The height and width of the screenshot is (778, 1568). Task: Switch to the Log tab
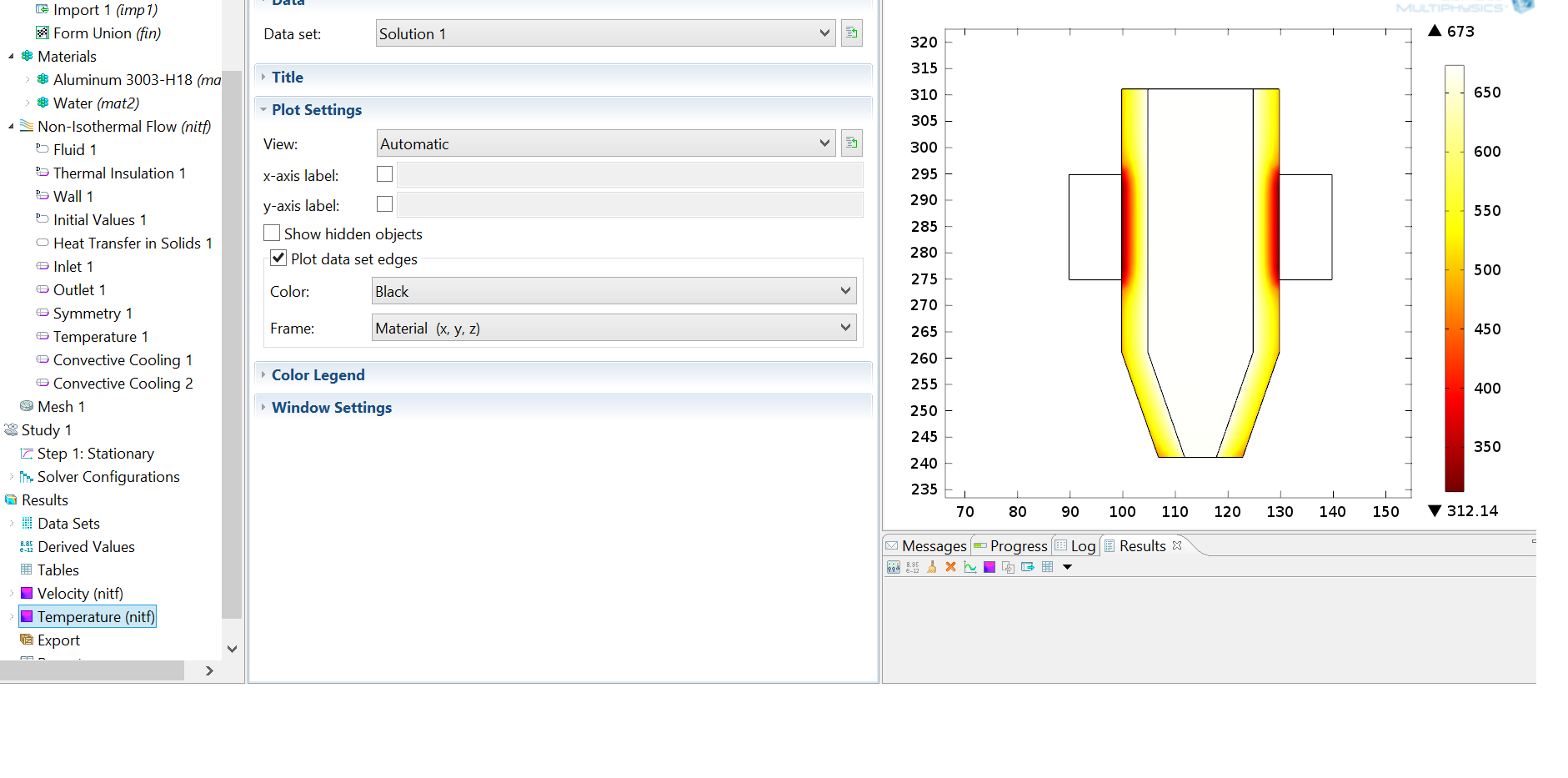coord(1082,546)
